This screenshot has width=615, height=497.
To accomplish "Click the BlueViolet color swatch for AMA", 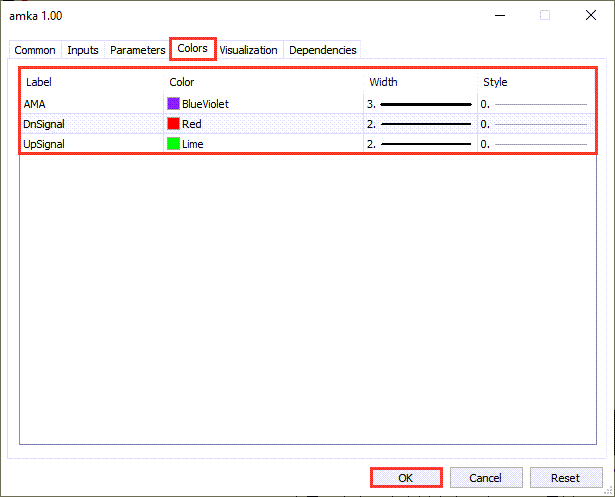I will click(173, 103).
